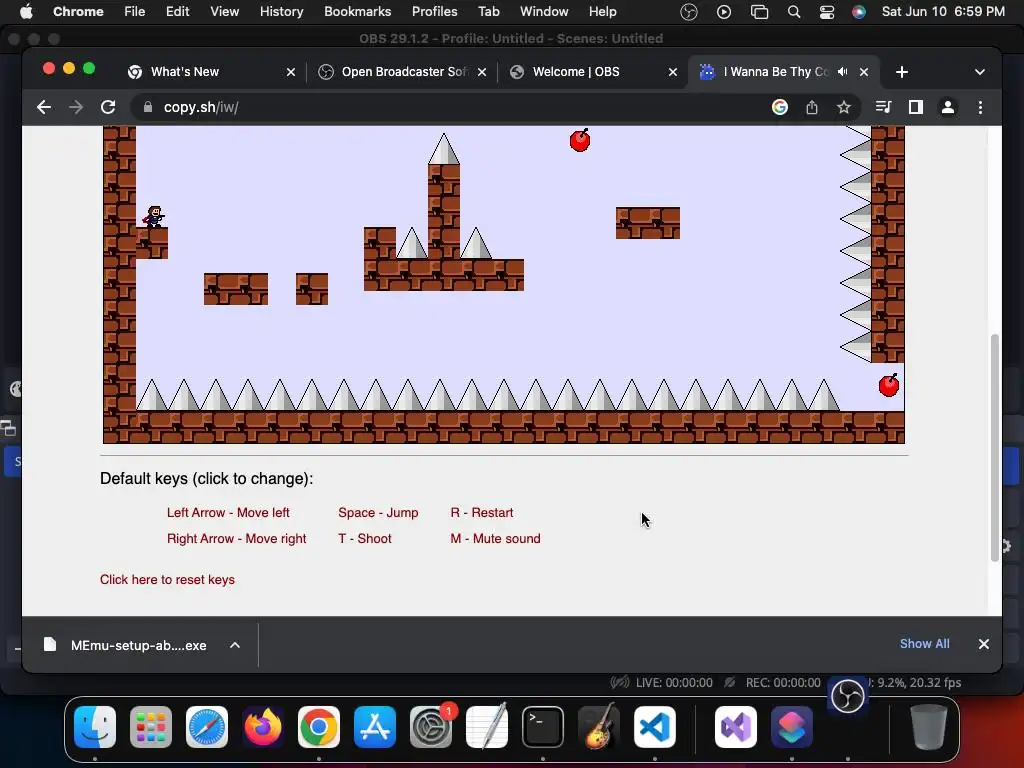1024x768 pixels.
Task: Launch Firefox from the dock
Action: tap(263, 727)
